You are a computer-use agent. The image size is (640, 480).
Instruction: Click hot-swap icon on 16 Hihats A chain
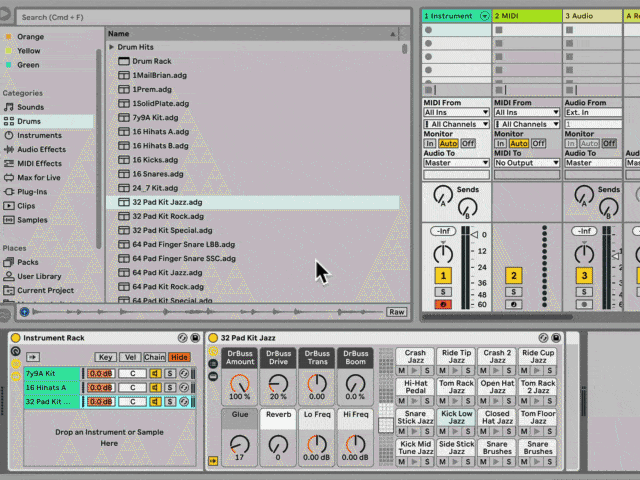click(x=184, y=387)
